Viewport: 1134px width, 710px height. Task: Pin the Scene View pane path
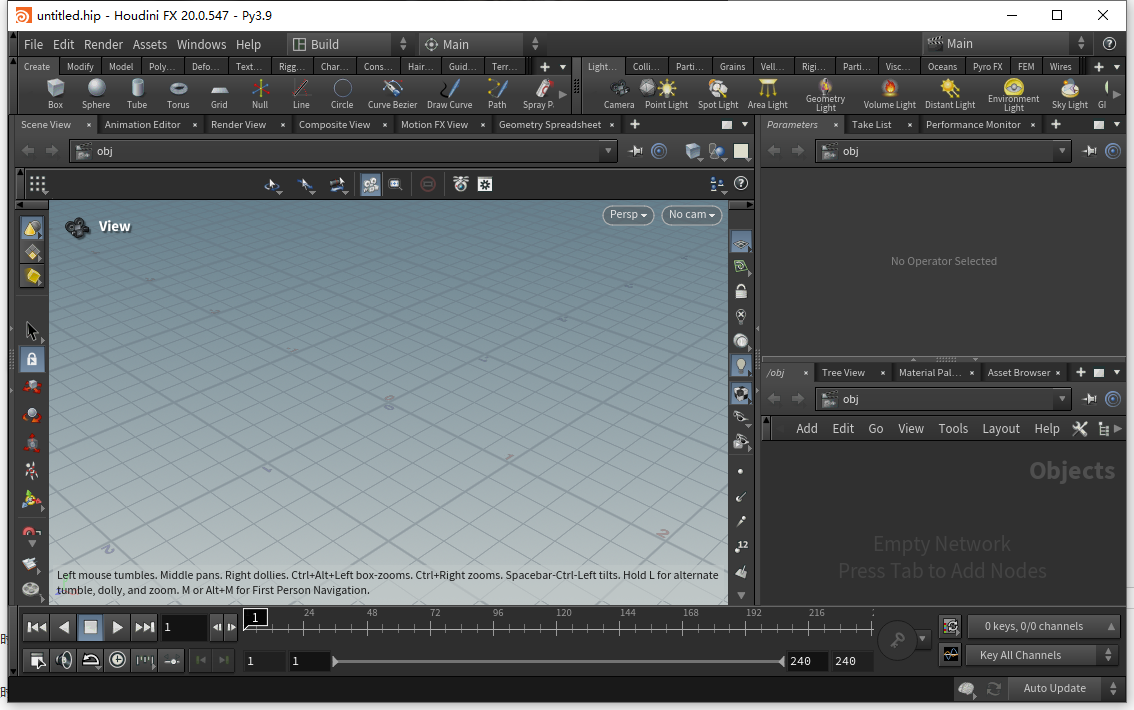point(636,151)
